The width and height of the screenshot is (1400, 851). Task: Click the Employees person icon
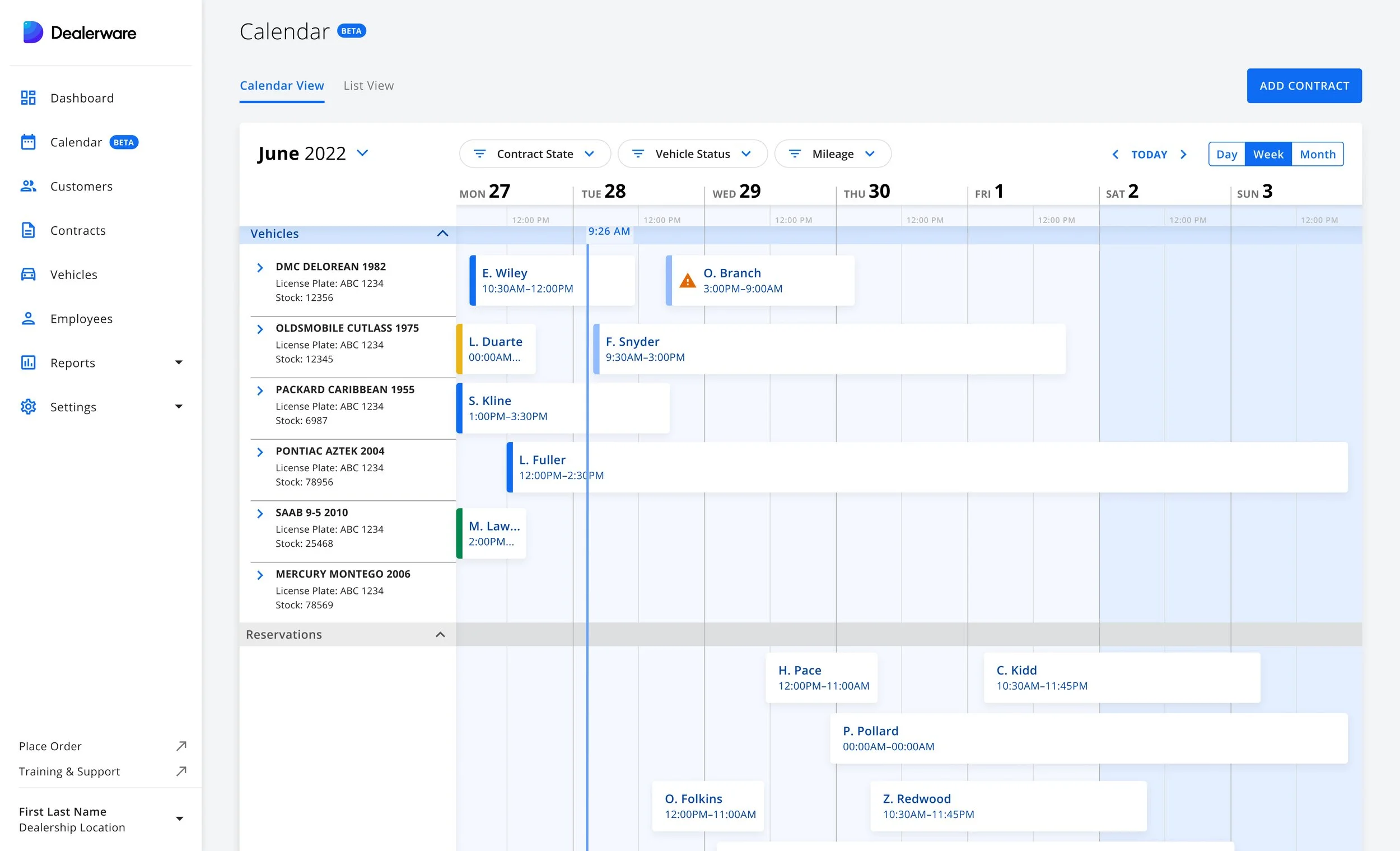click(29, 318)
